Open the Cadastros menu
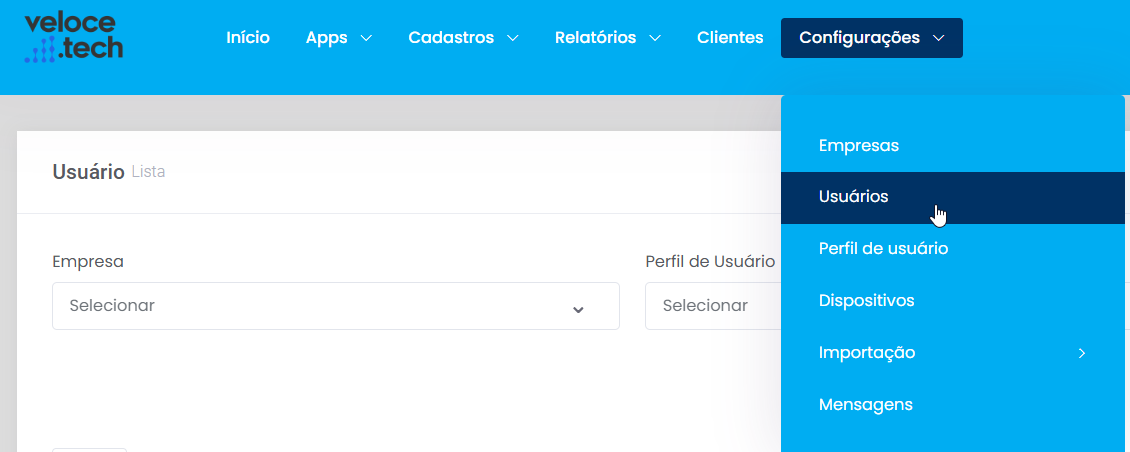This screenshot has width=1130, height=452. [x=463, y=38]
